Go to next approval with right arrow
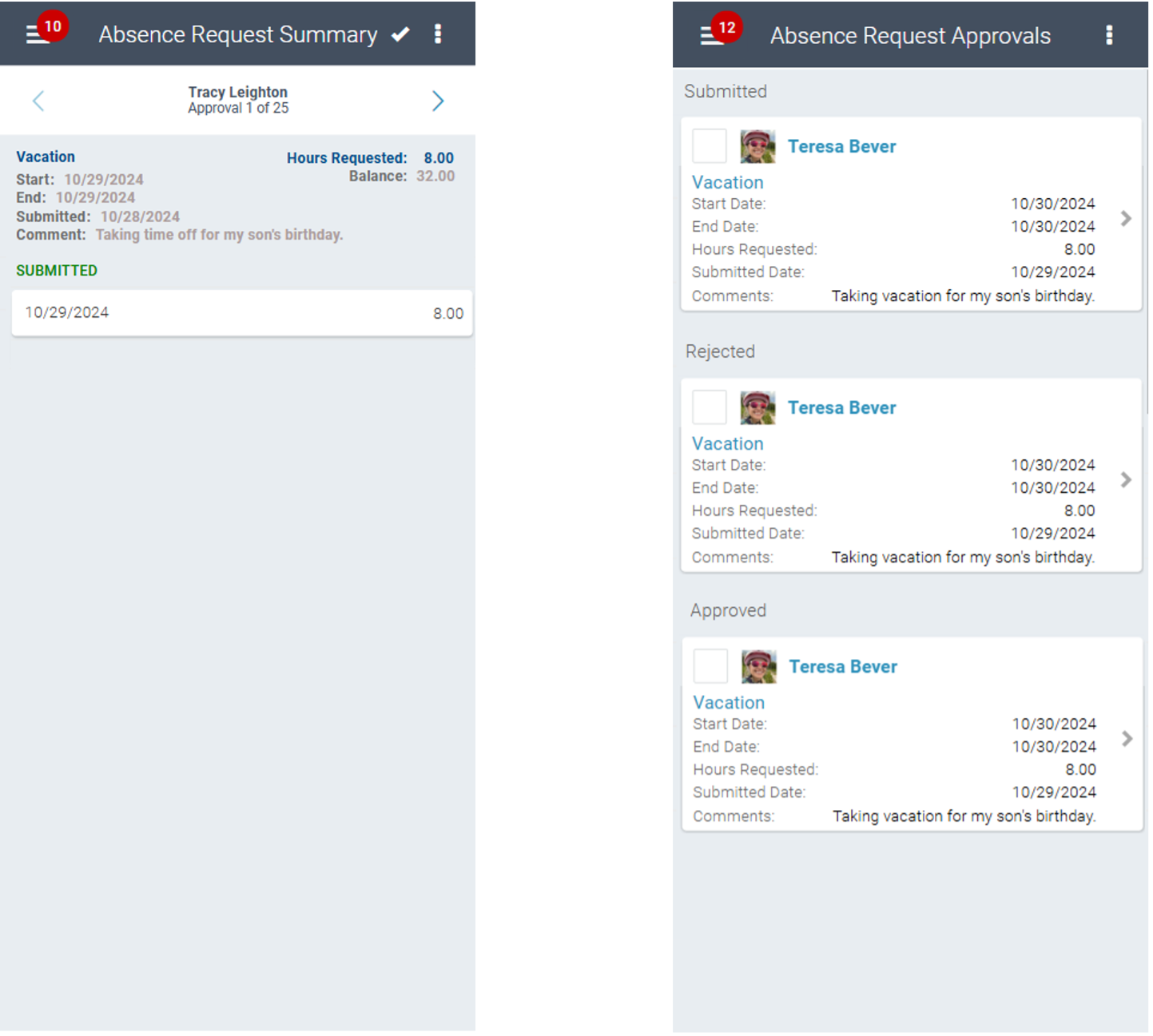 point(438,101)
